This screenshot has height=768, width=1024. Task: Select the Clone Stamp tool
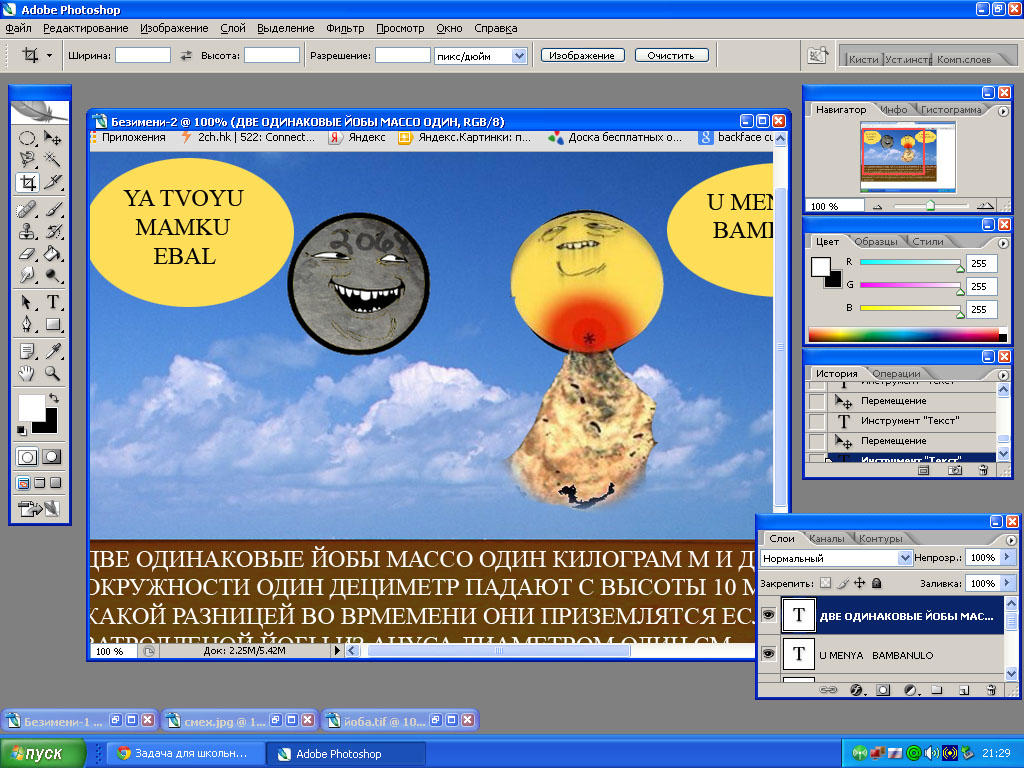point(27,231)
